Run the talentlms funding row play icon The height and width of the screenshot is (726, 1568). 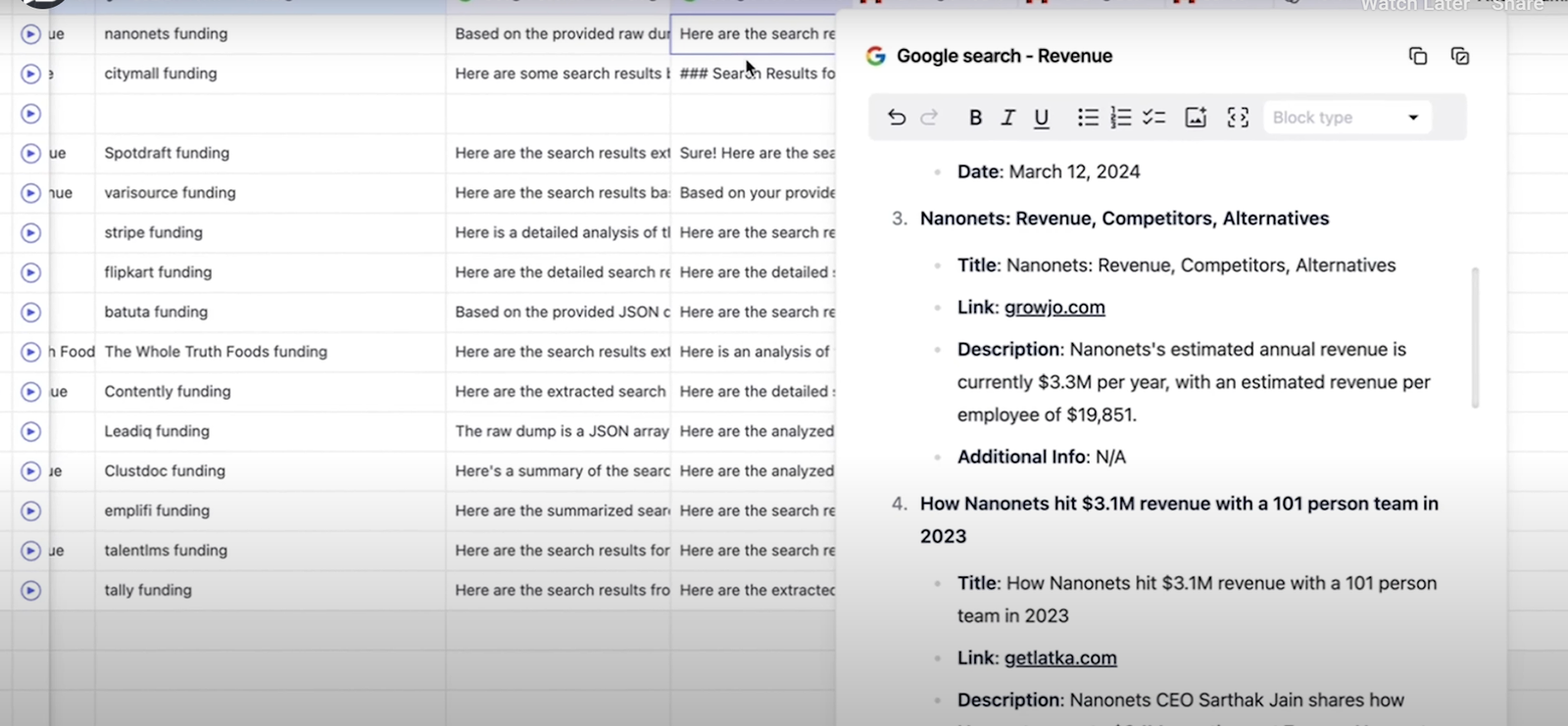30,551
